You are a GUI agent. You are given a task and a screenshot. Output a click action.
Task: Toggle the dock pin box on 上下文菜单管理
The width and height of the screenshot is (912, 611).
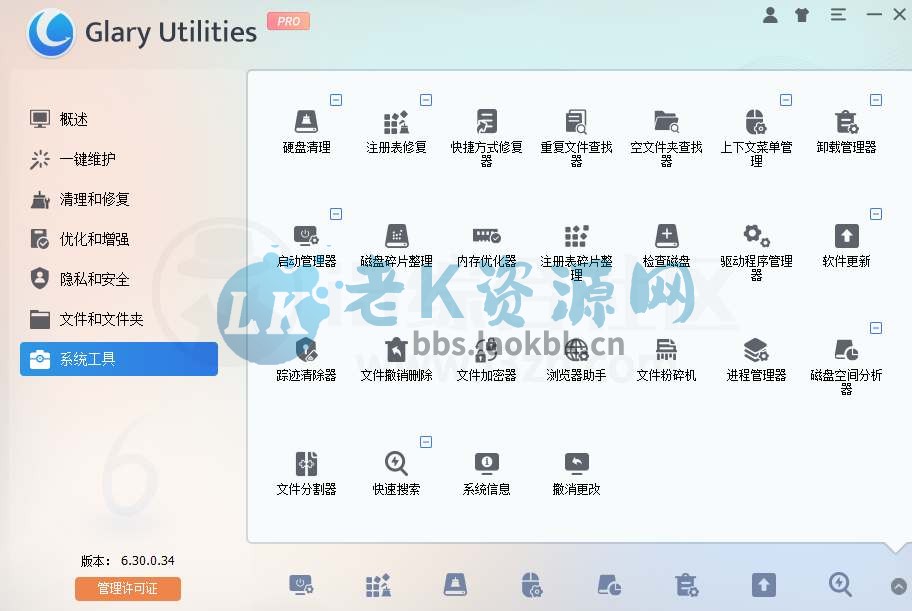[786, 100]
